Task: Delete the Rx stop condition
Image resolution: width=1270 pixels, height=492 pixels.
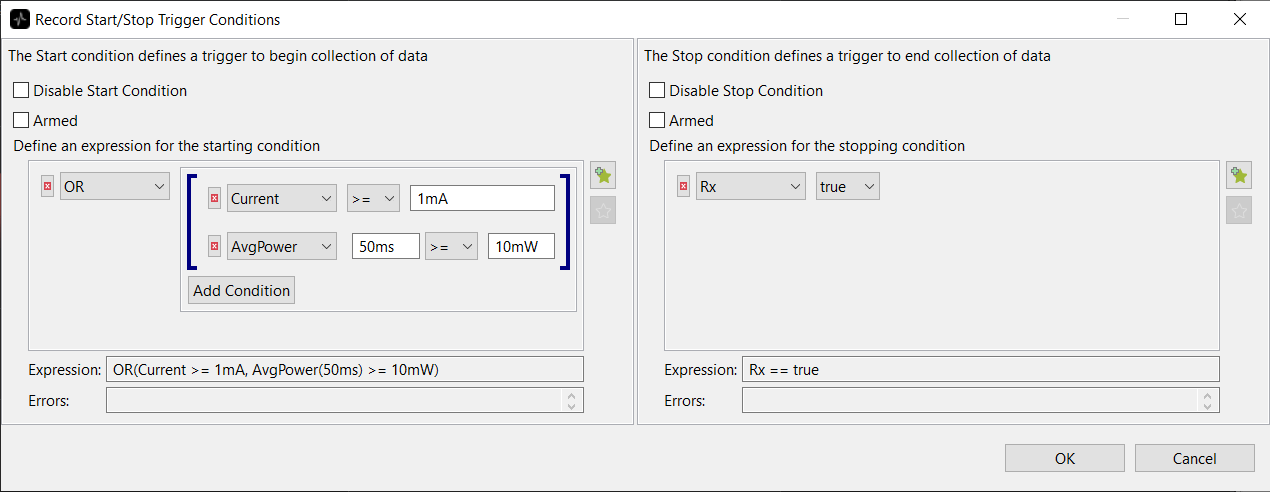Action: click(x=683, y=187)
